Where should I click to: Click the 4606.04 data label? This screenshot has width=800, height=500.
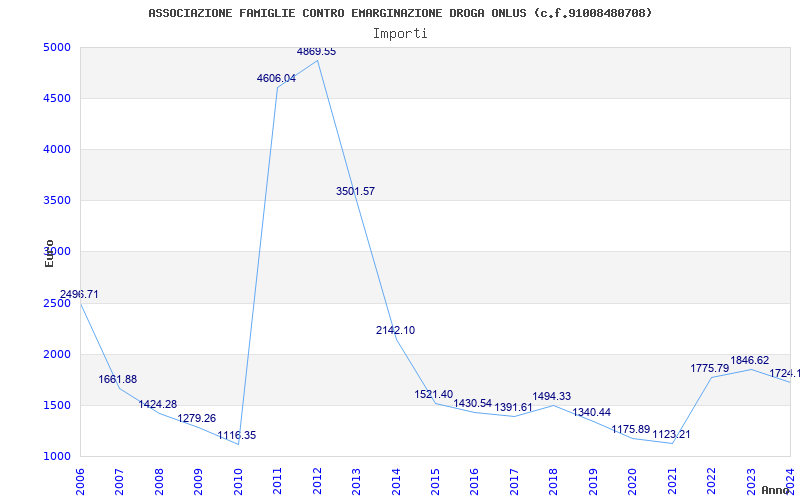276,79
